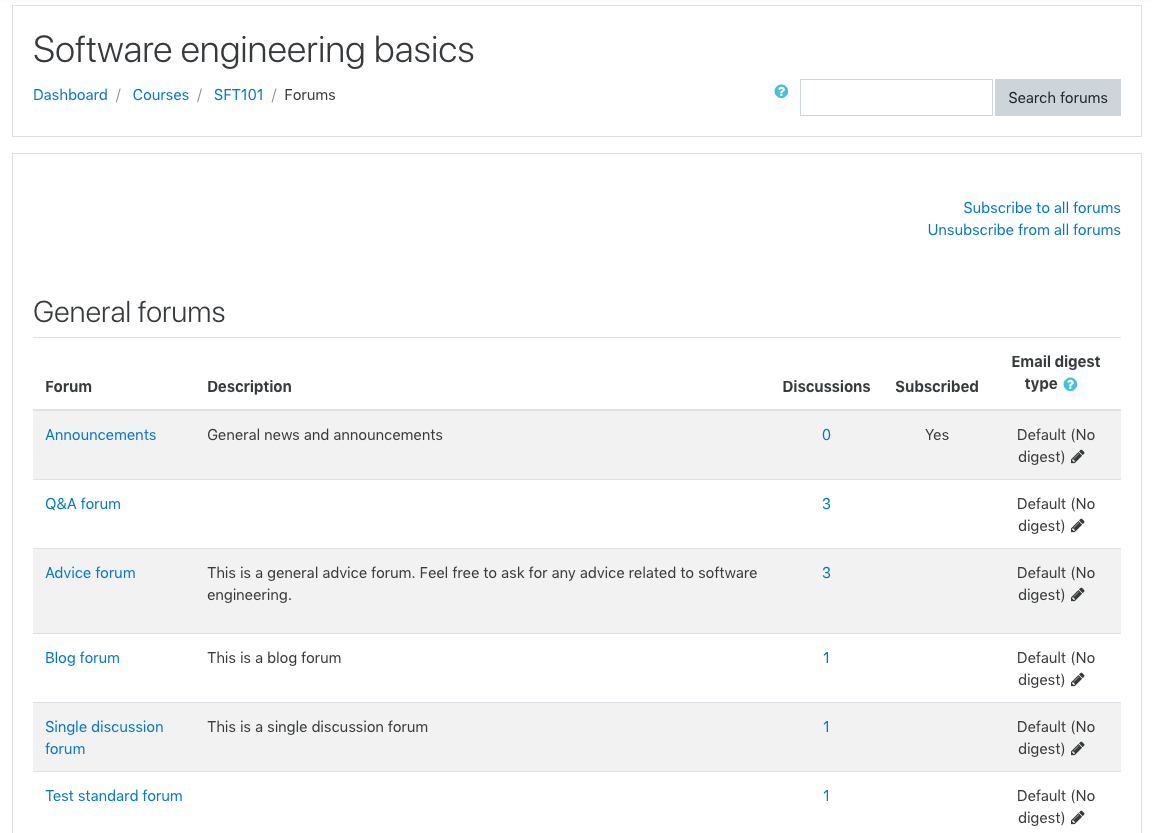Click discussions count 3 for Advice forum
The height and width of the screenshot is (833, 1152).
click(x=827, y=573)
